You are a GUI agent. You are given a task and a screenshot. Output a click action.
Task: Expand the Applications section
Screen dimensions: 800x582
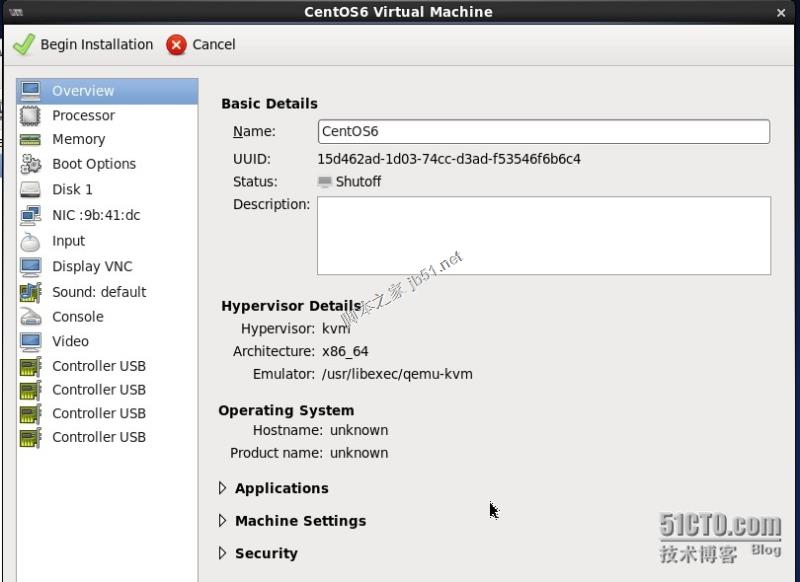point(222,488)
